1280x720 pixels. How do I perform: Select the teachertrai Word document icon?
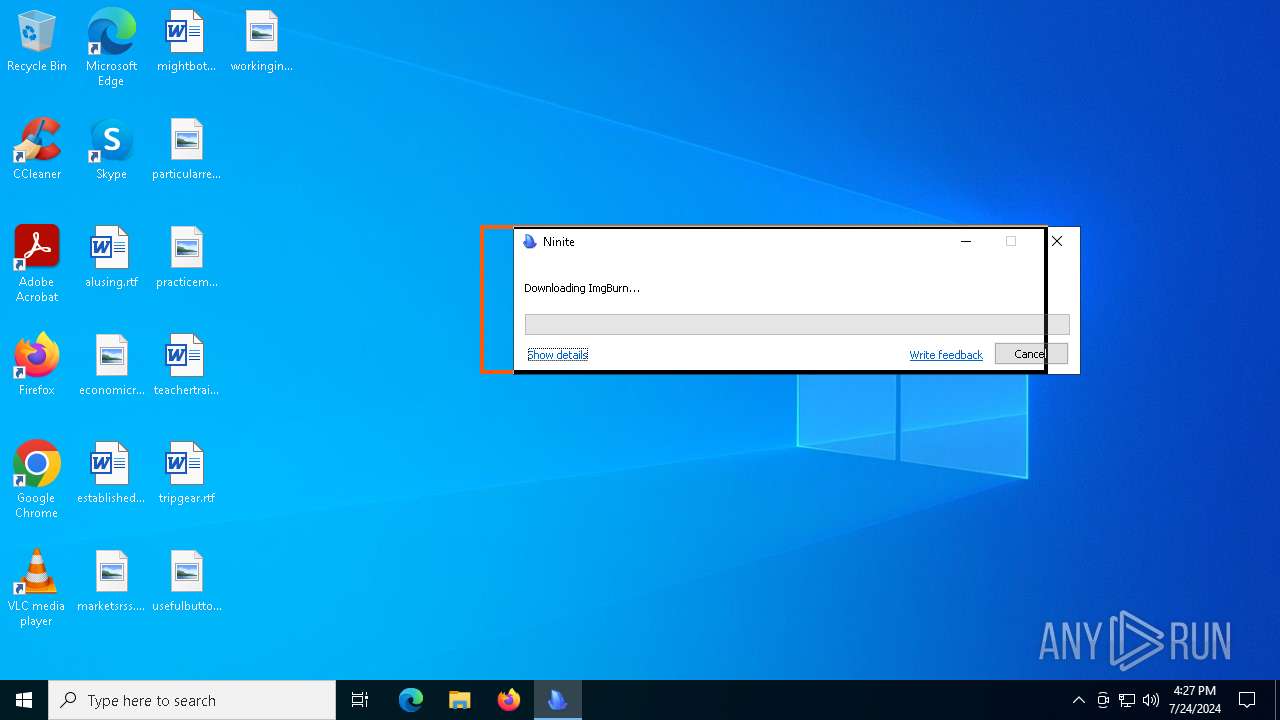(186, 366)
